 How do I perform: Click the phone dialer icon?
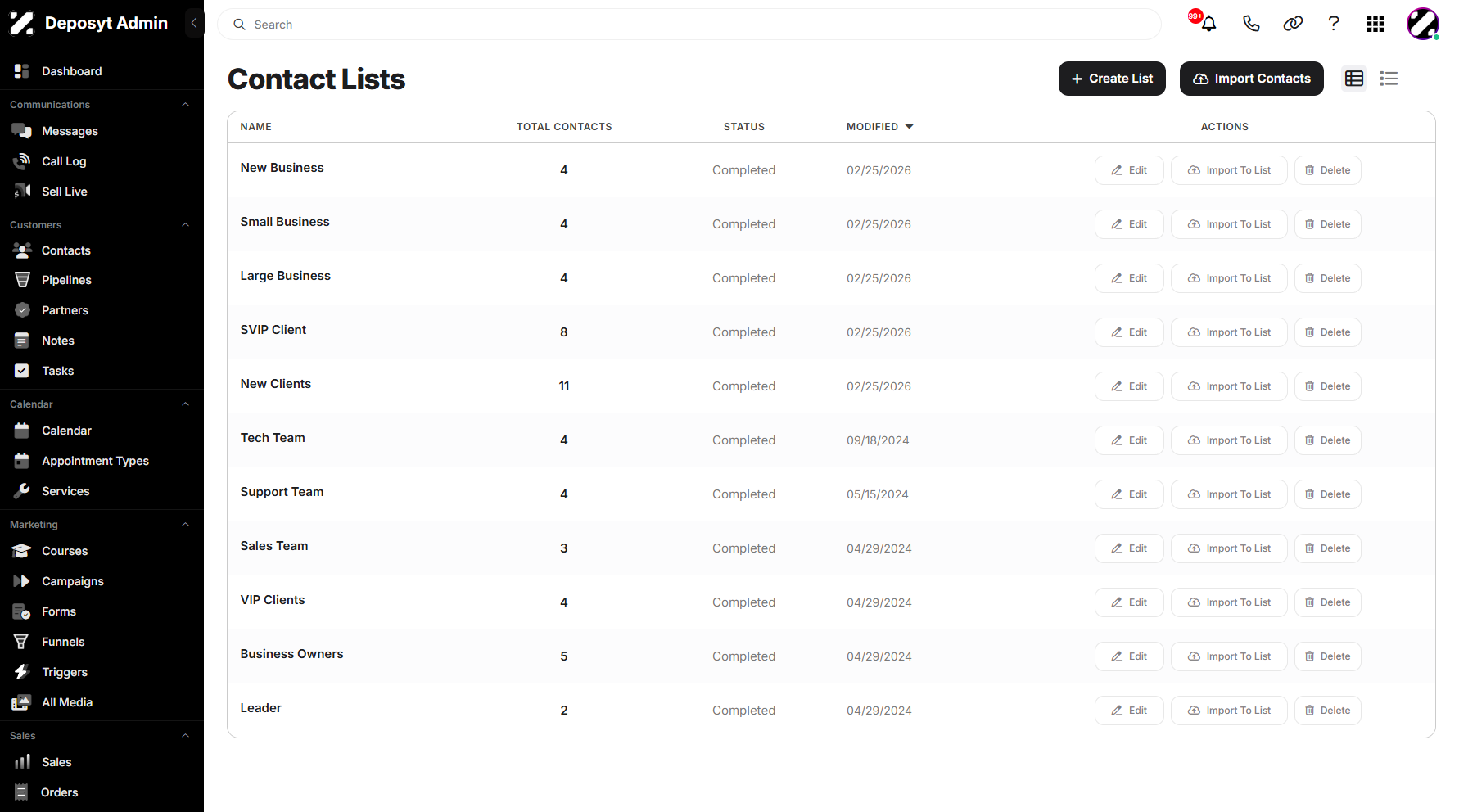(1251, 24)
